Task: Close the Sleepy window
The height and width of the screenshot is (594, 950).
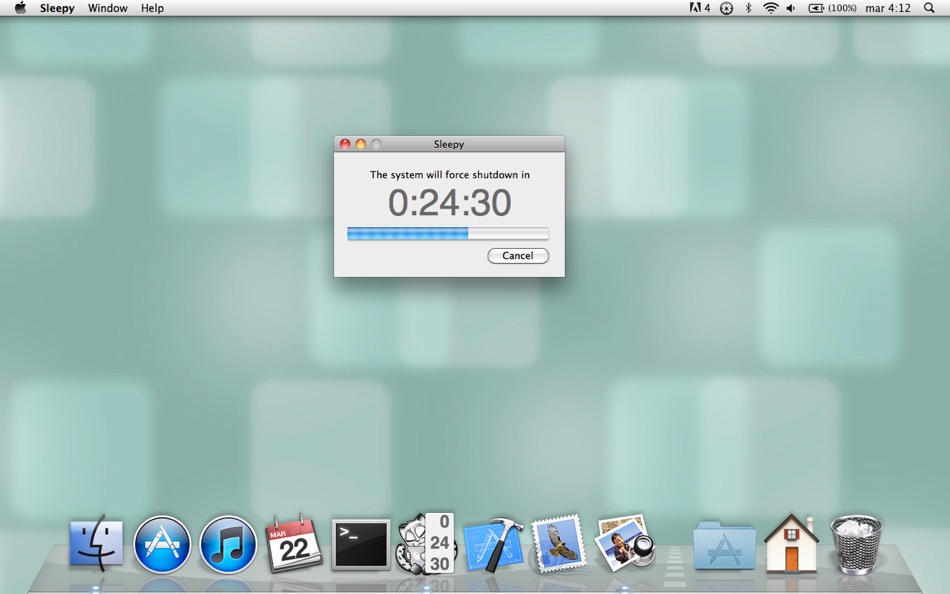Action: click(345, 144)
